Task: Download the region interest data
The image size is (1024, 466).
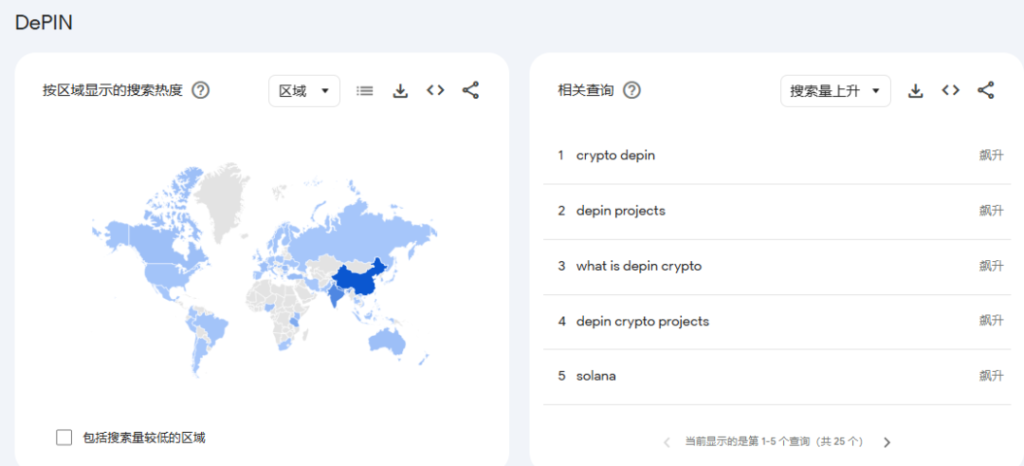Action: tap(400, 91)
